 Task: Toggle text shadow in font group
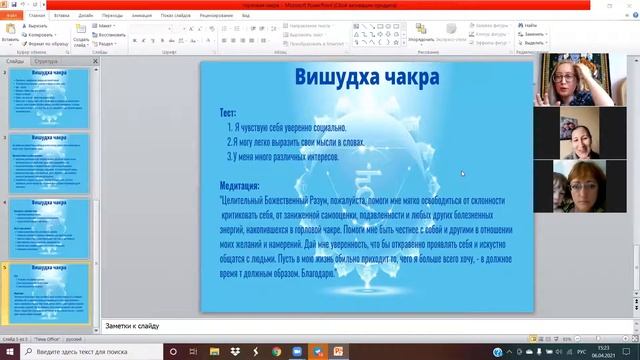(162, 40)
